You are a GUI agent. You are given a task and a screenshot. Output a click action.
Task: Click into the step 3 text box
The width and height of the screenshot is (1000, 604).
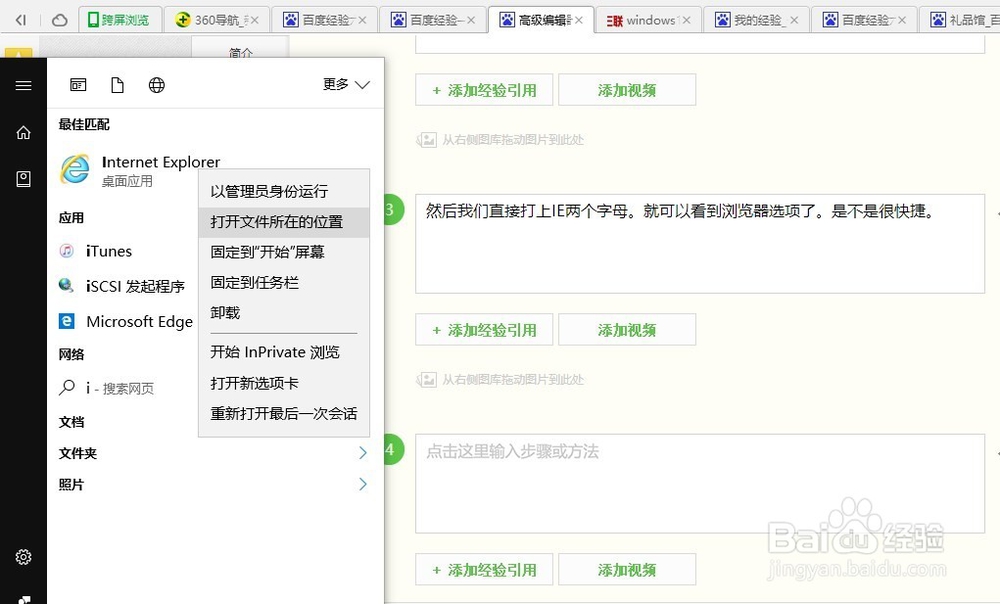pyautogui.click(x=700, y=244)
